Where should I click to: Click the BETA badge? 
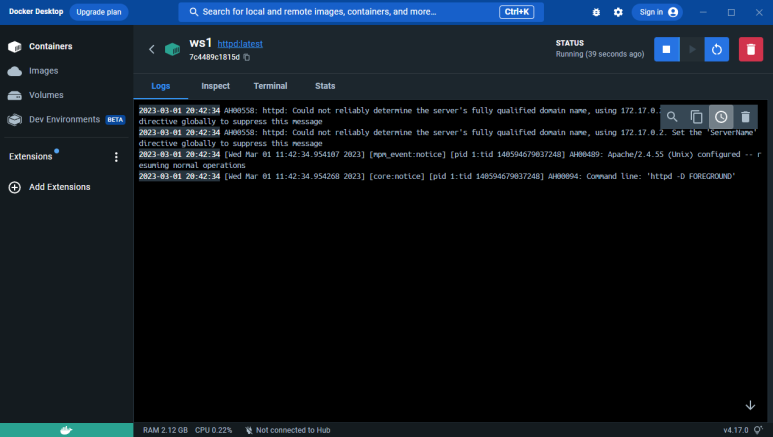(x=115, y=120)
